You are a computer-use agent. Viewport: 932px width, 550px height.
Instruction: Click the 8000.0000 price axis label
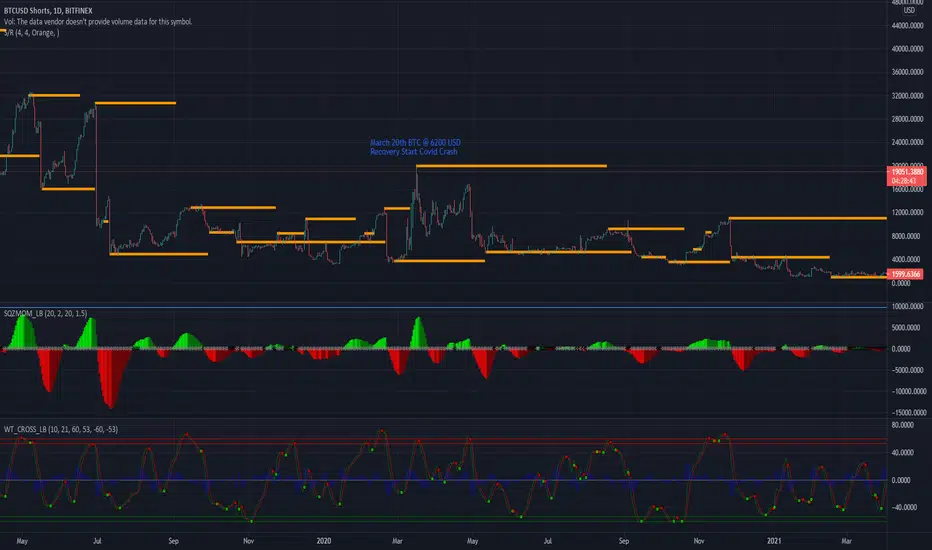[908, 236]
